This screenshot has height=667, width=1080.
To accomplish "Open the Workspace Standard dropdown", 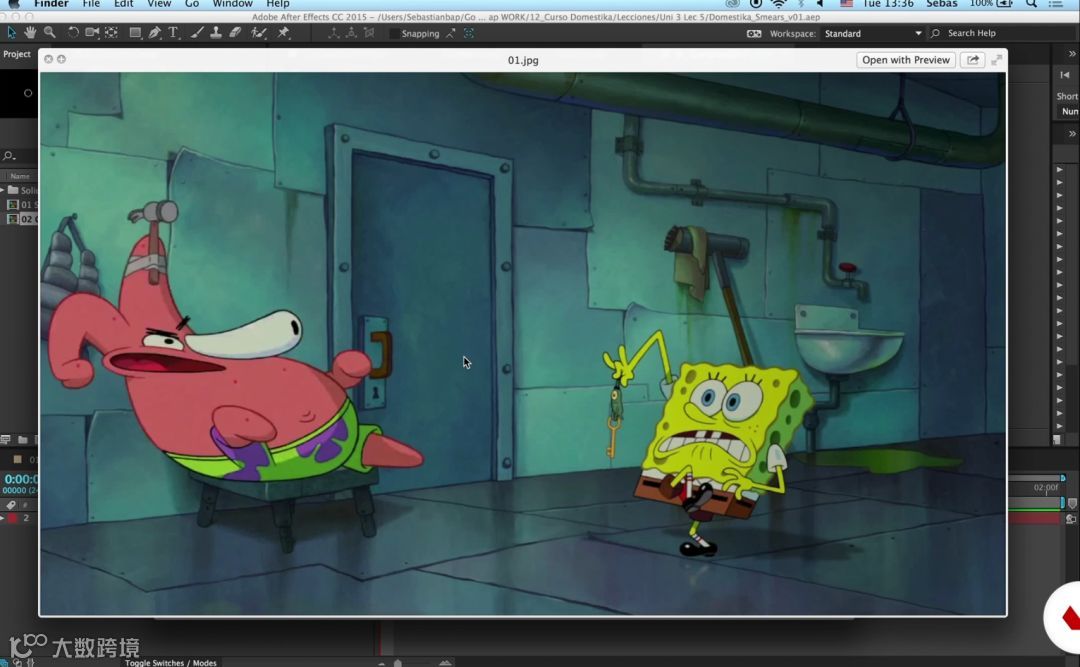I will point(873,33).
